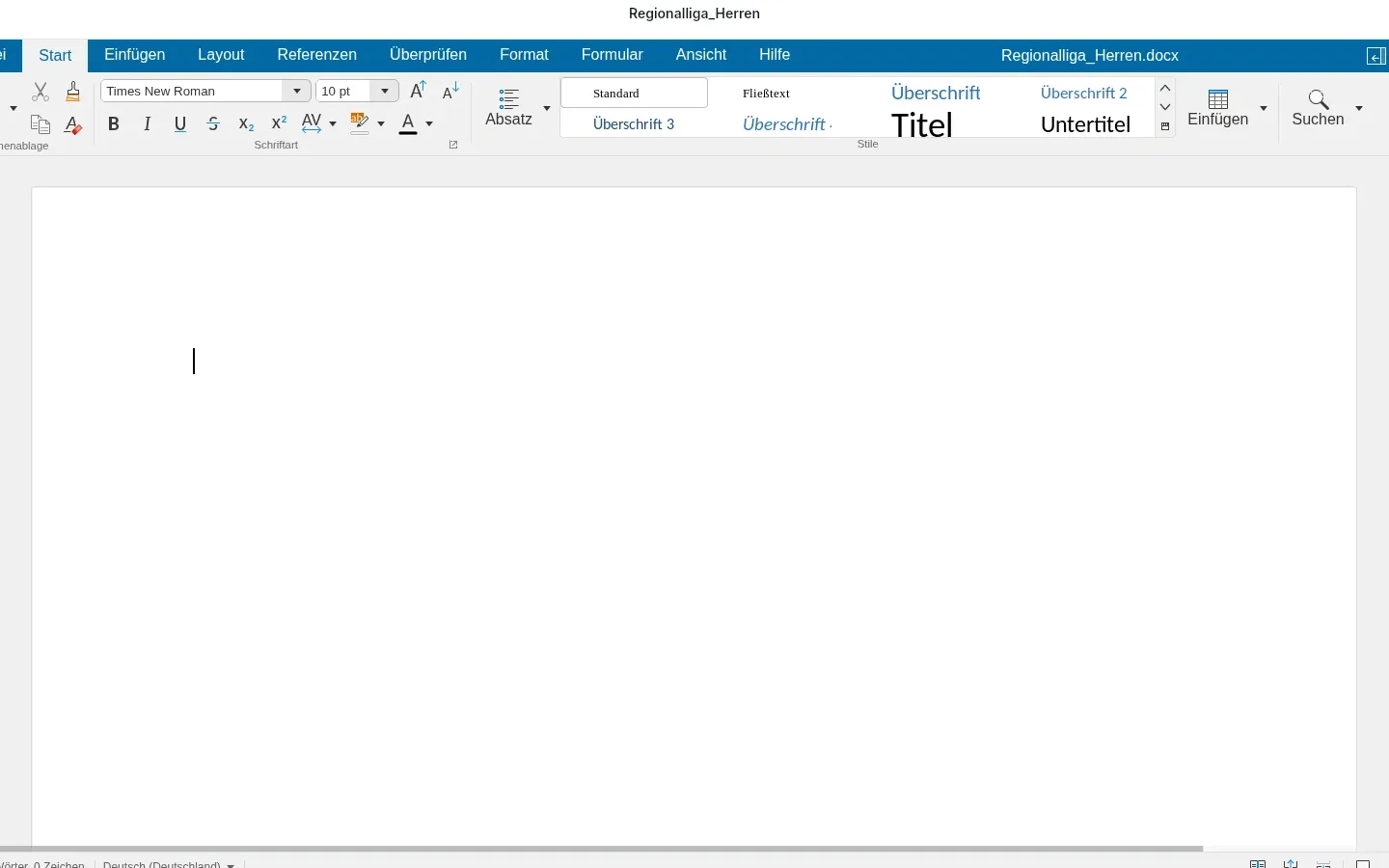
Task: Toggle Bold formatting
Action: (114, 123)
